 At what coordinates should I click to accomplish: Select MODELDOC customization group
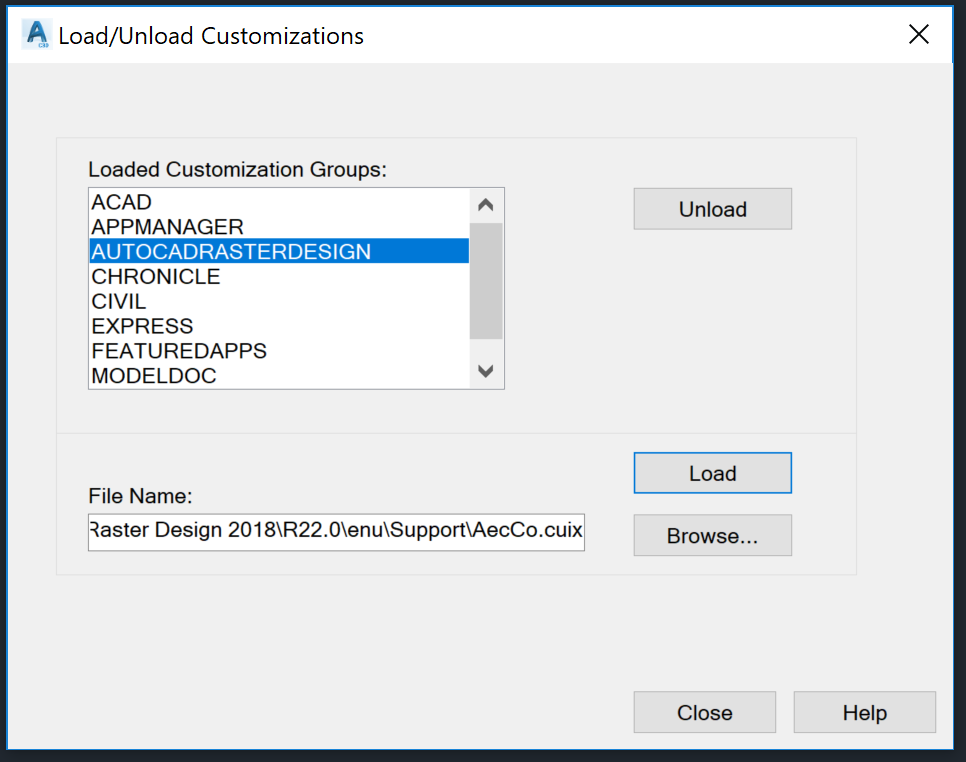279,375
